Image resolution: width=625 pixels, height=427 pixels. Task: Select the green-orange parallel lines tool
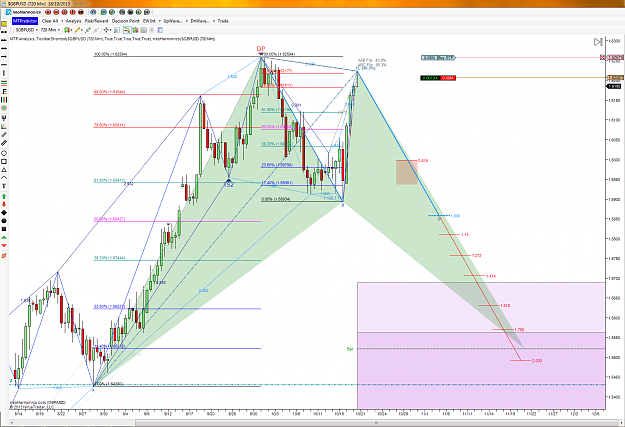click(4, 83)
